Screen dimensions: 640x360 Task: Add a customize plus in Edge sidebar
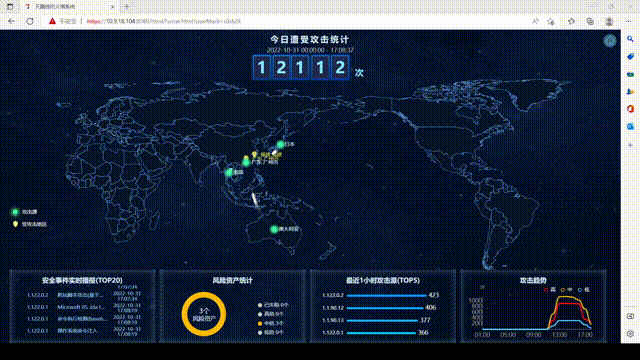(630, 145)
